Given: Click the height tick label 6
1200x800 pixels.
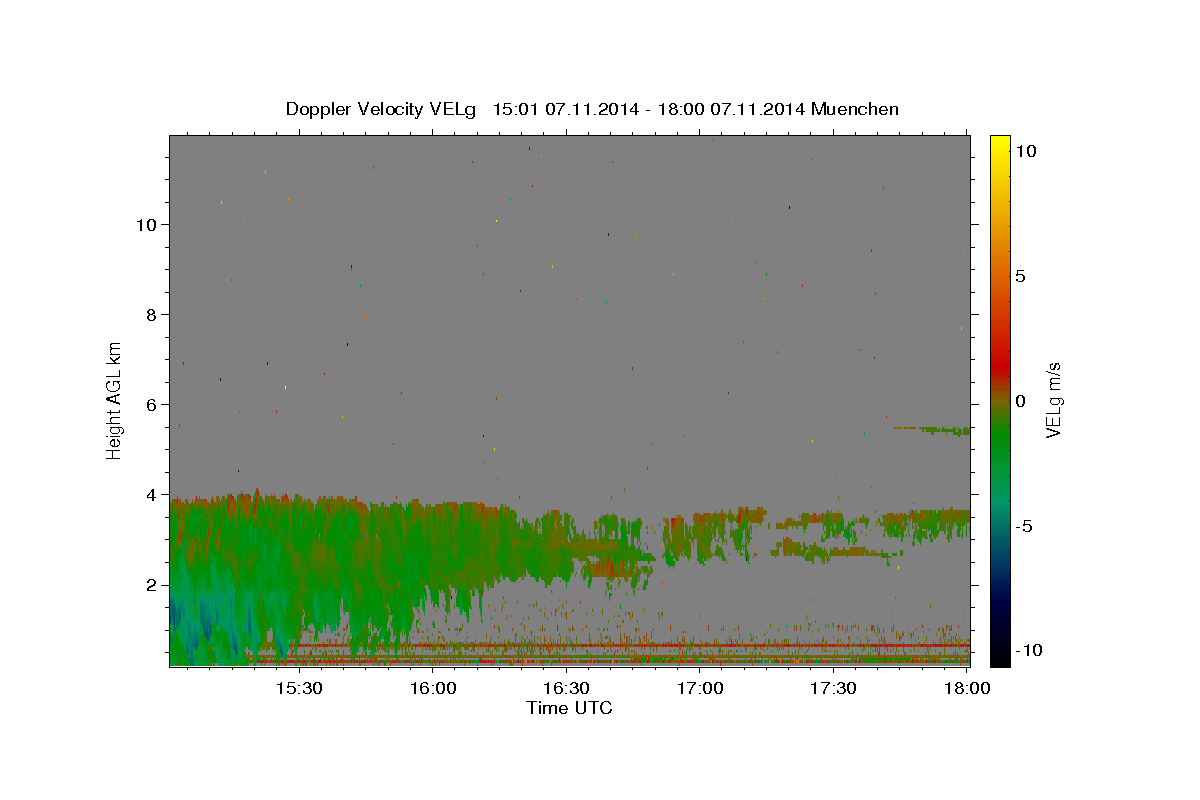Looking at the screenshot, I should click(x=151, y=405).
